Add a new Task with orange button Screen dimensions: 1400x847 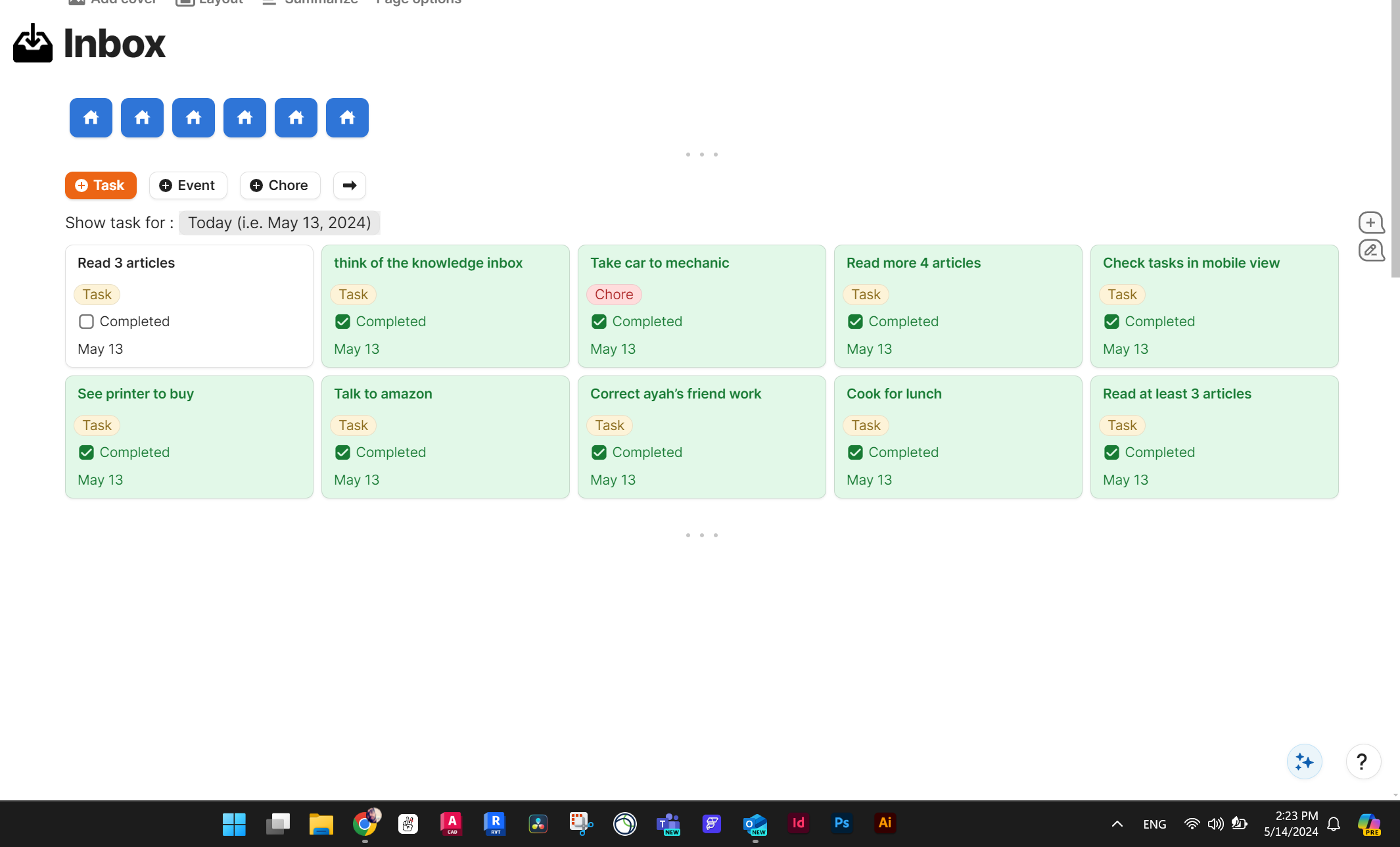101,185
